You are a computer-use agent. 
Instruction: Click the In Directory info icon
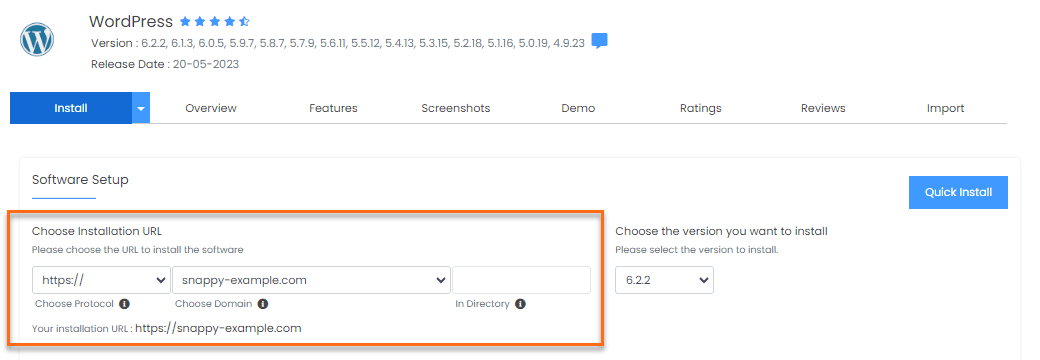520,304
